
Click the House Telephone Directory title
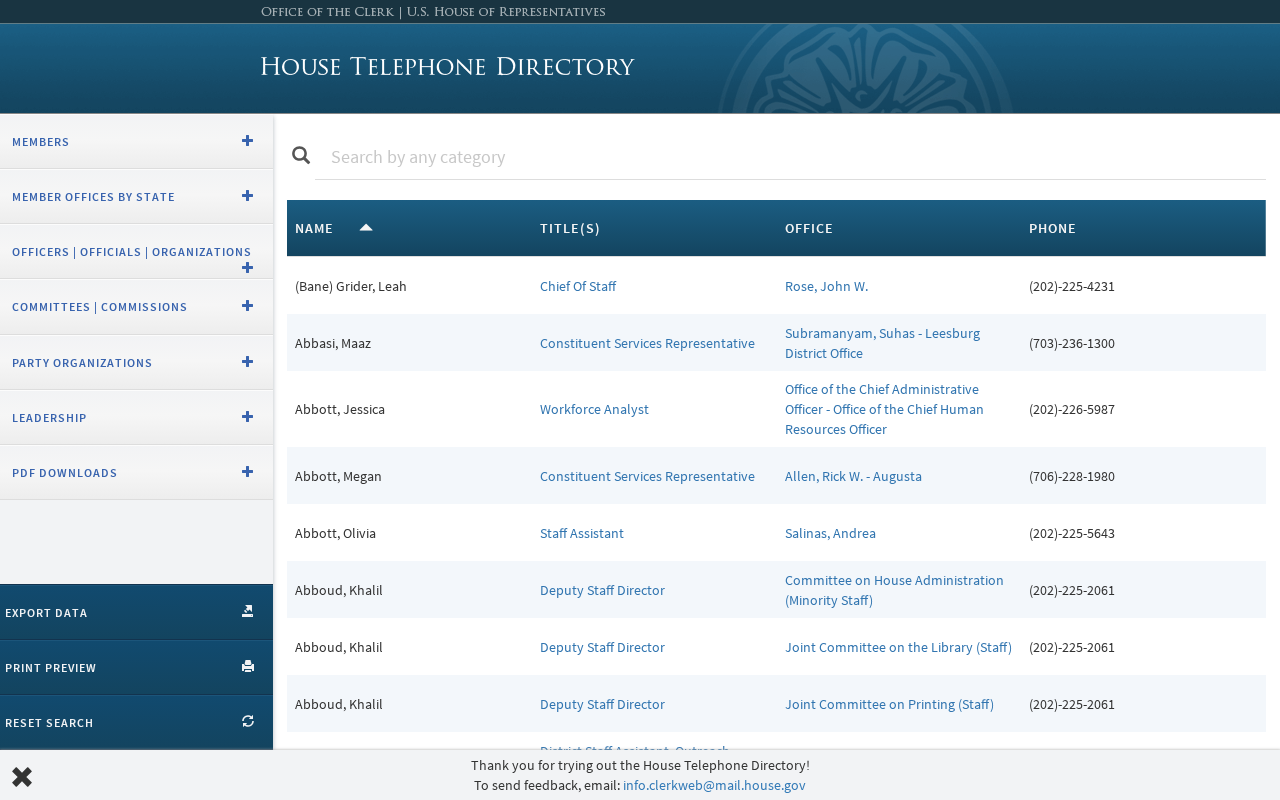(x=447, y=67)
